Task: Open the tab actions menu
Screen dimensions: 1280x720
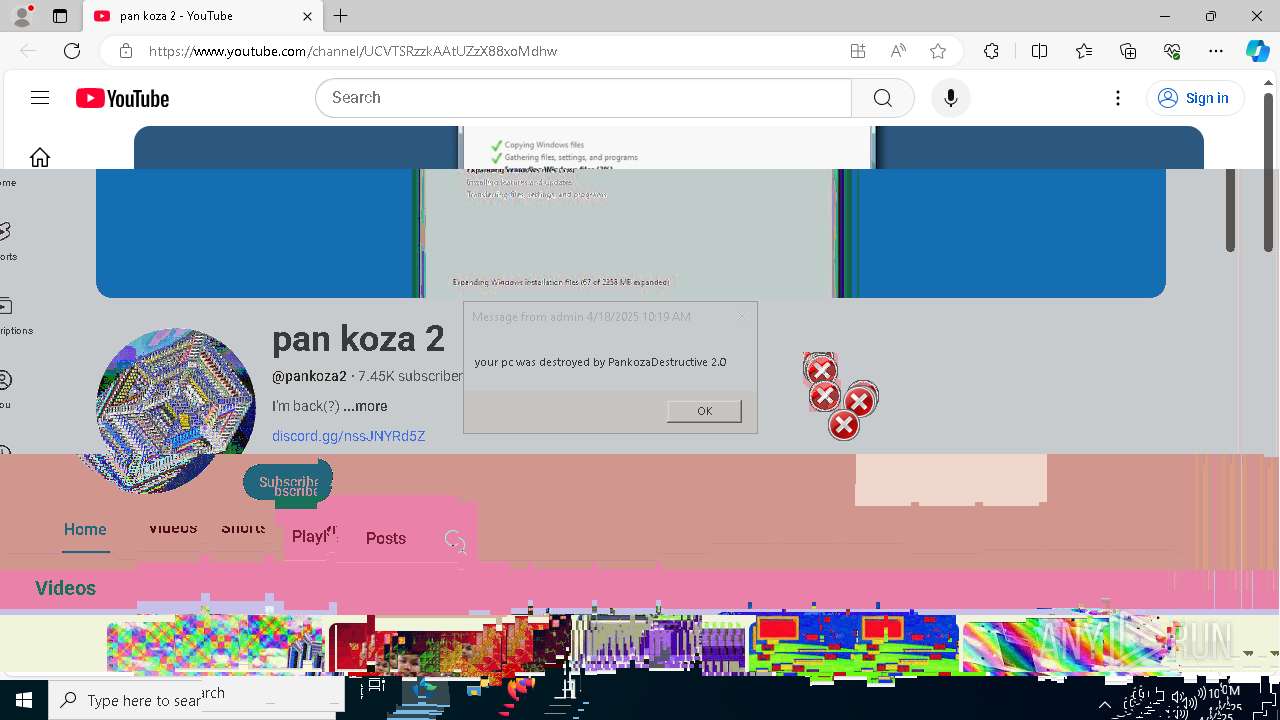Action: click(60, 16)
